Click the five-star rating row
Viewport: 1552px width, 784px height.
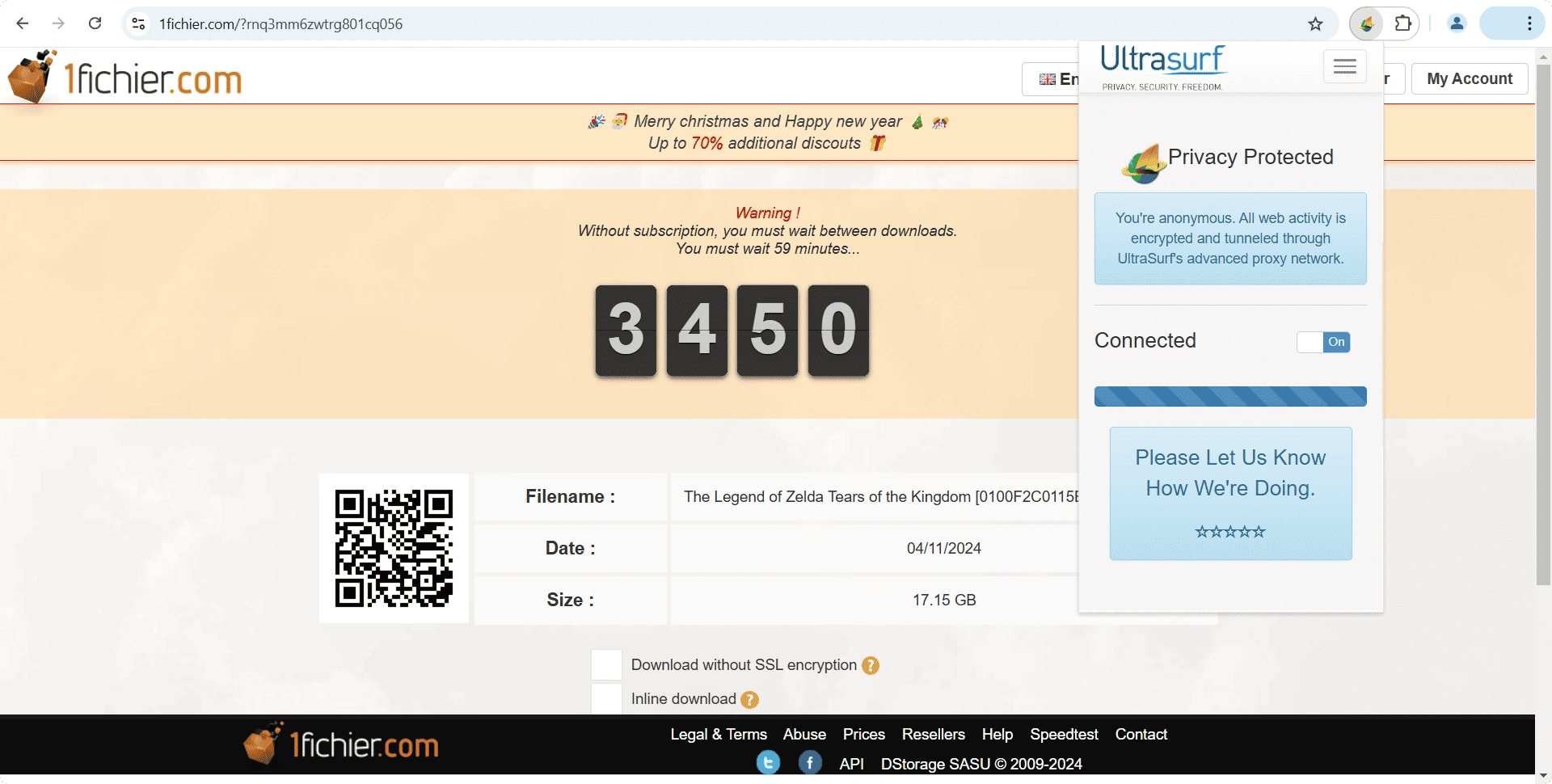(x=1230, y=531)
